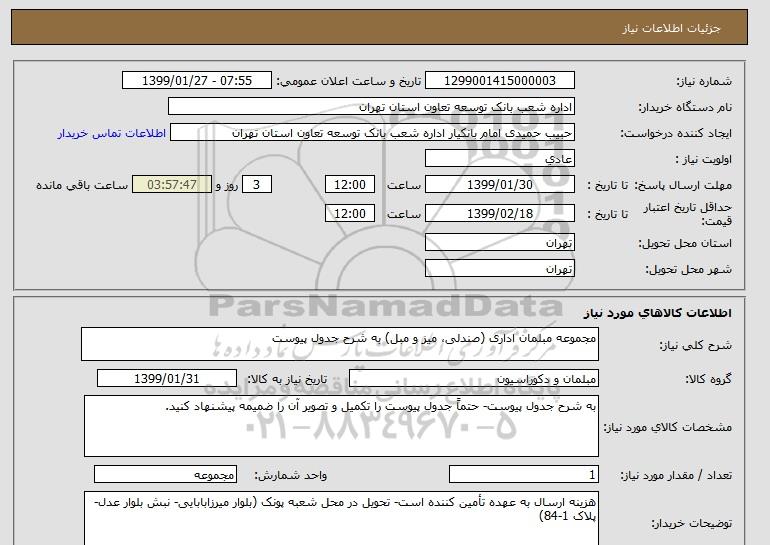This screenshot has height=545, width=770.
Task: Click the general need description field مجموعه مبلمان اداری
Action: pos(340,344)
